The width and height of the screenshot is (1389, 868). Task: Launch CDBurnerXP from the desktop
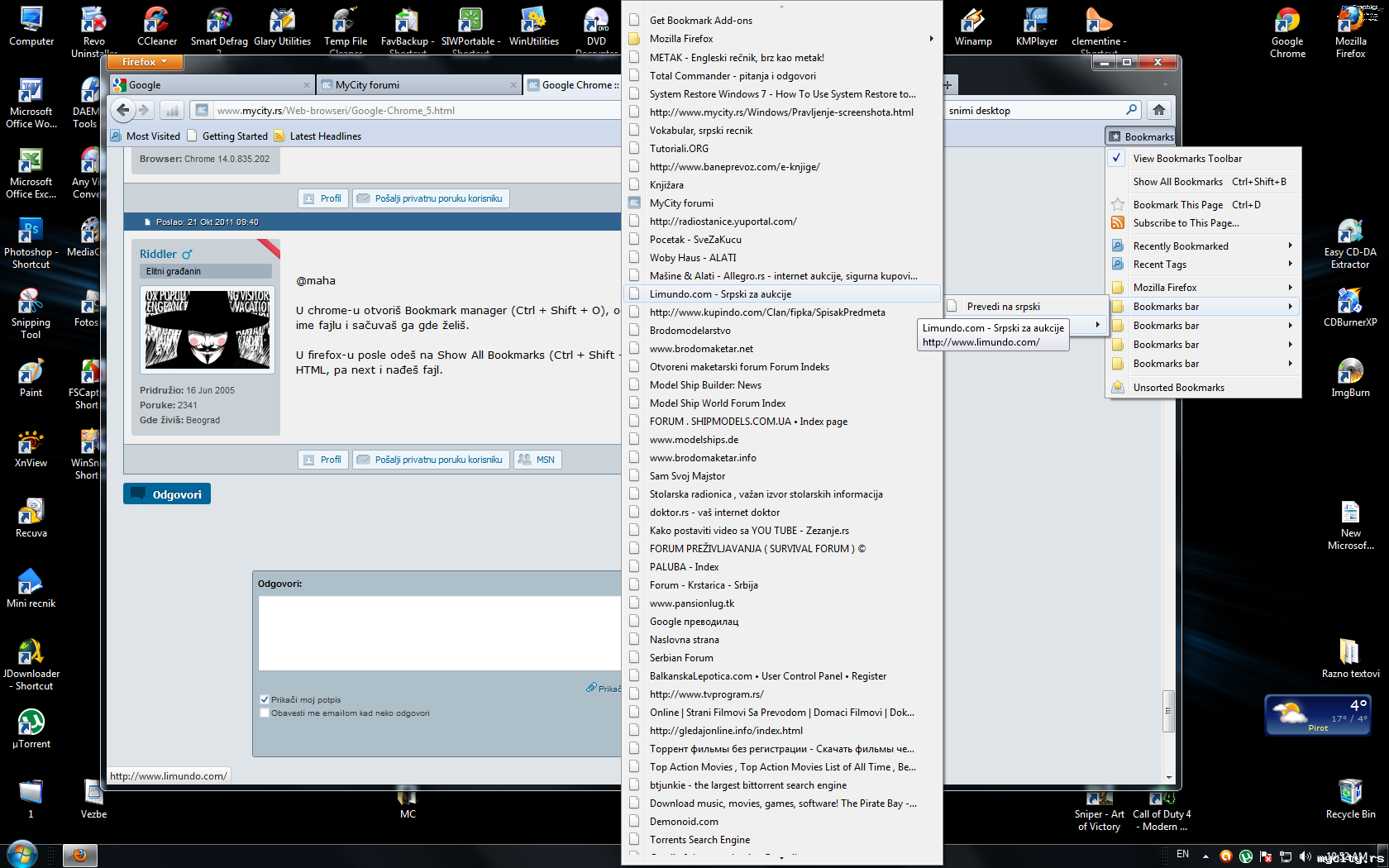[1350, 308]
